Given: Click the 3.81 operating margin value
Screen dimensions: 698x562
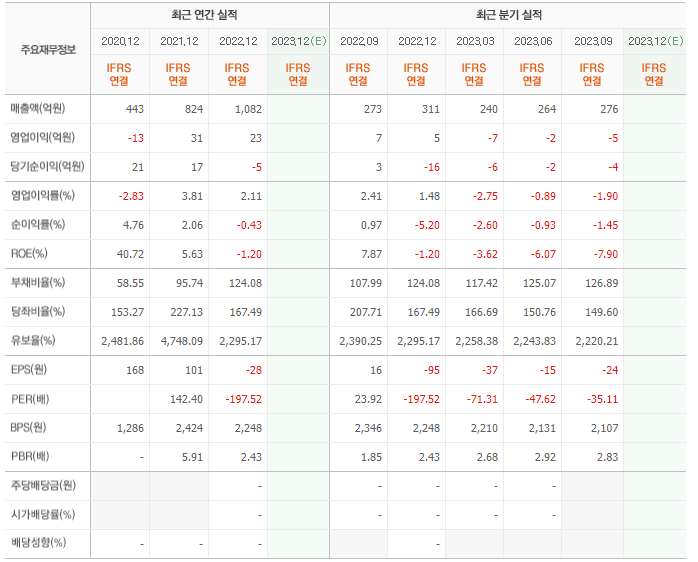Looking at the screenshot, I should tap(192, 196).
